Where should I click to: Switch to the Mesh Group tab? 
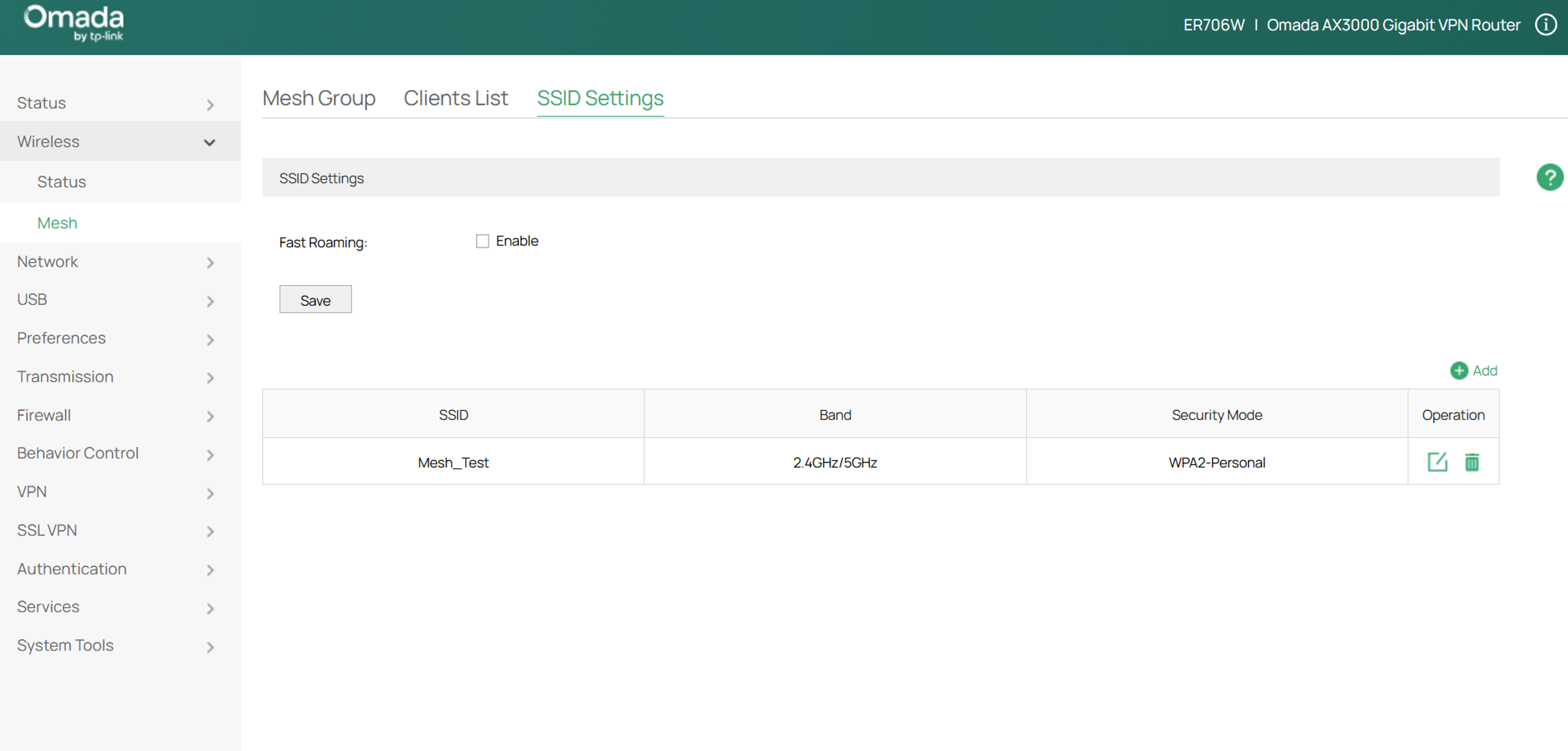(x=319, y=98)
